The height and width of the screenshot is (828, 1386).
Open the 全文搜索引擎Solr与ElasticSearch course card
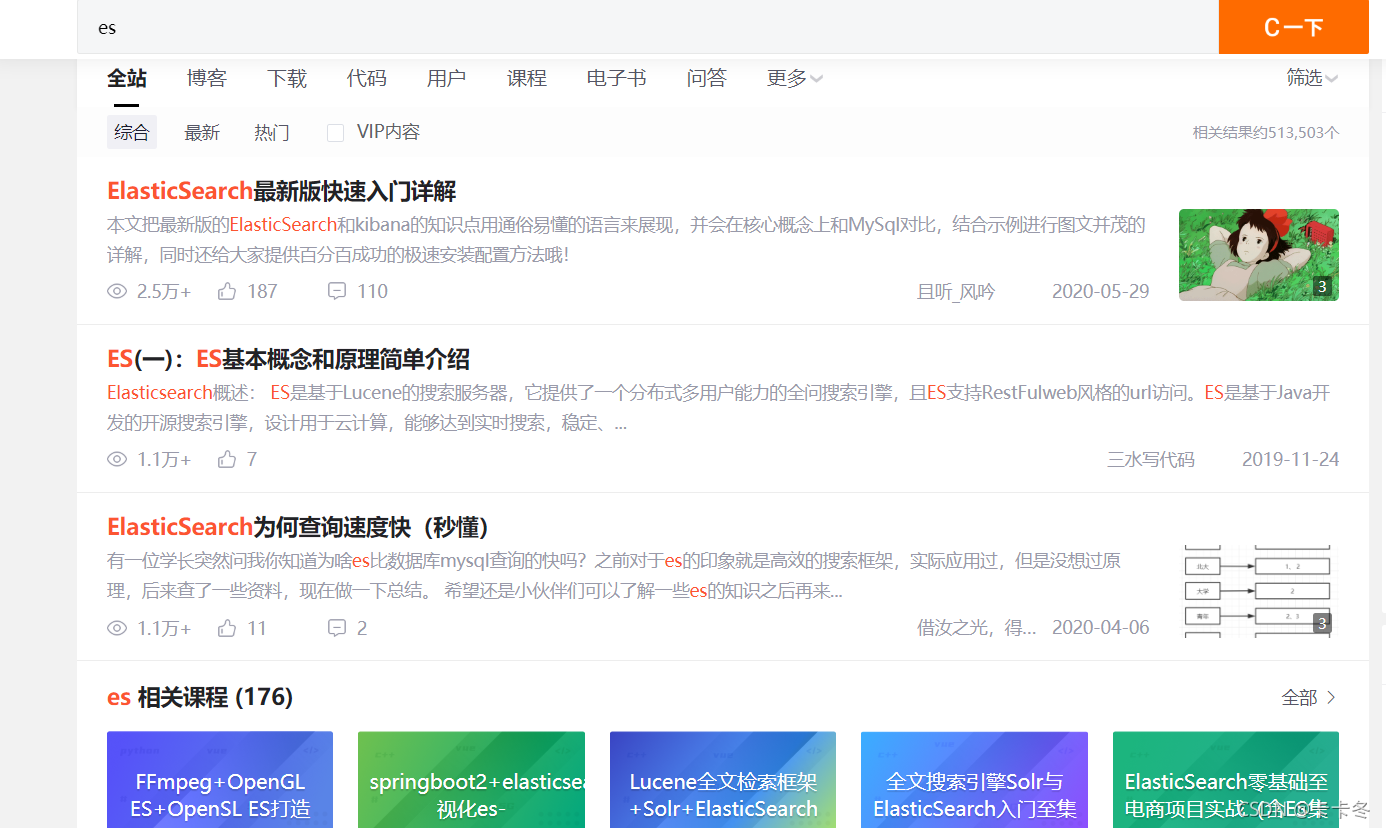(x=974, y=780)
